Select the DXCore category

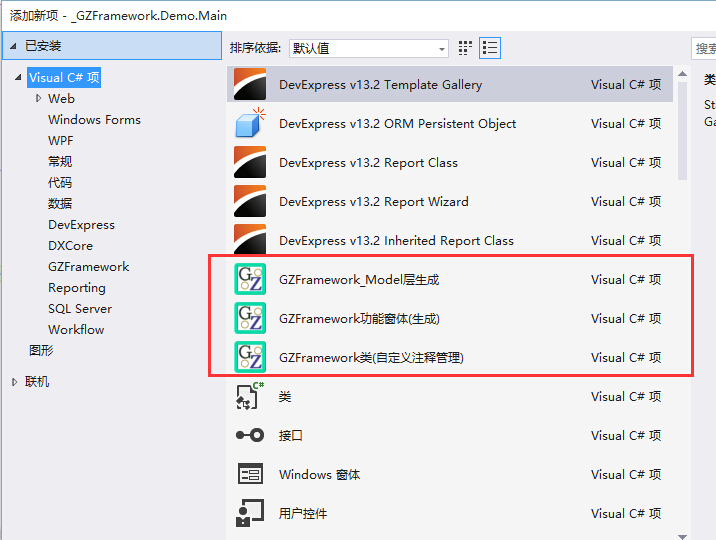pos(70,246)
